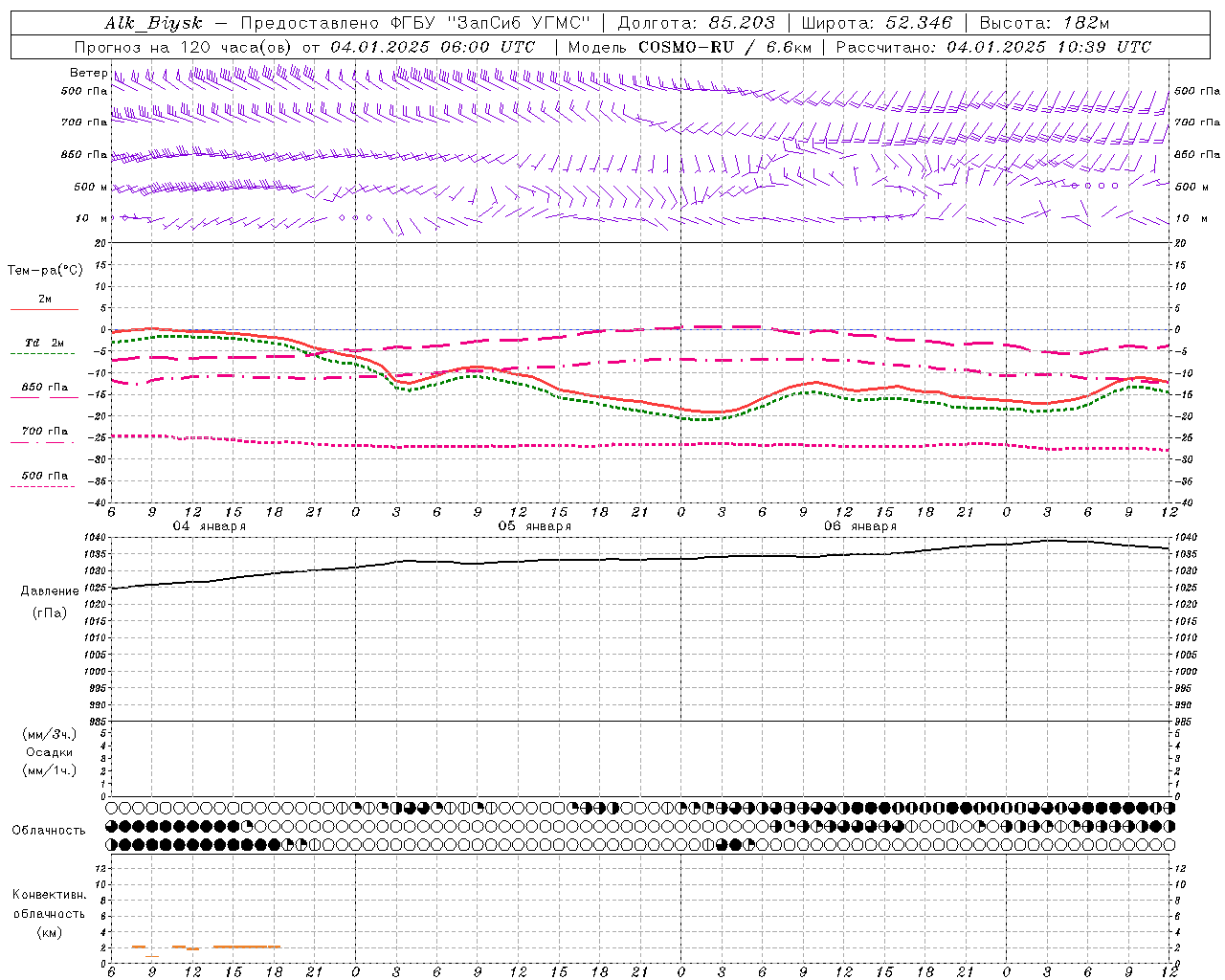Screen dimensions: 1225x980
Task: Click the (гПа) unit label under Давление
Action: 50,613
